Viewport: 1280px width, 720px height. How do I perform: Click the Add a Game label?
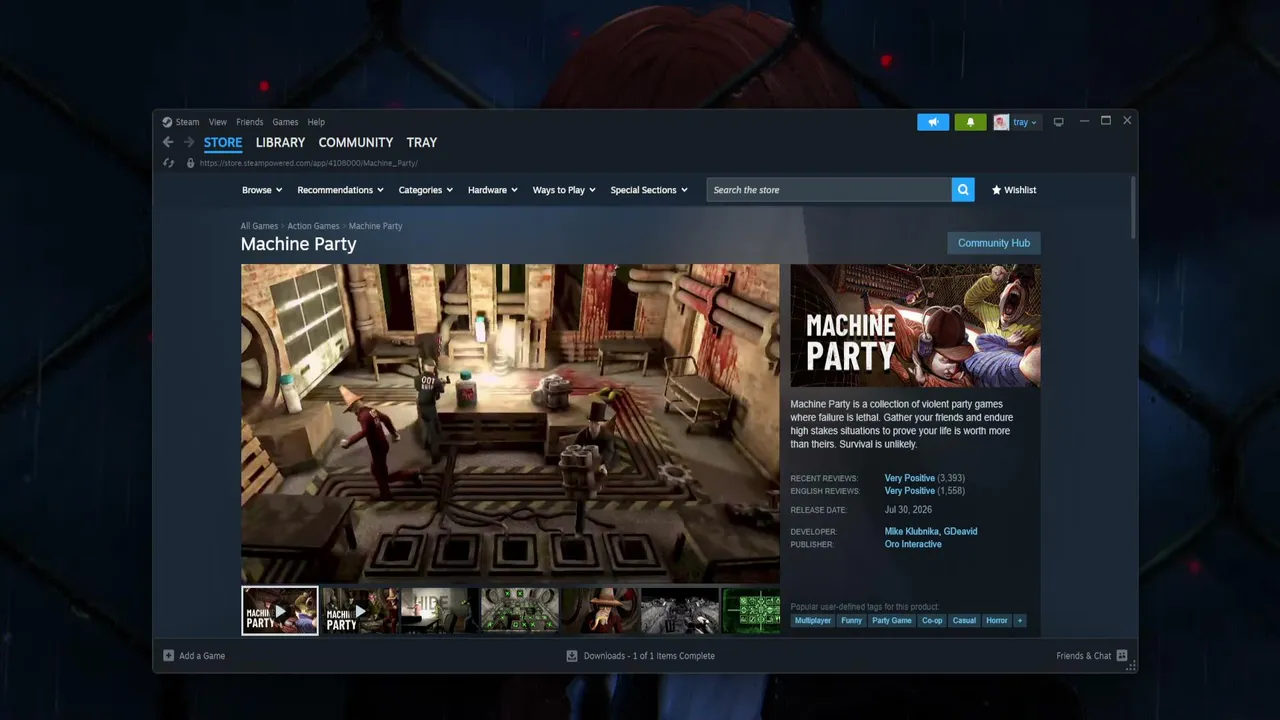[x=202, y=656]
